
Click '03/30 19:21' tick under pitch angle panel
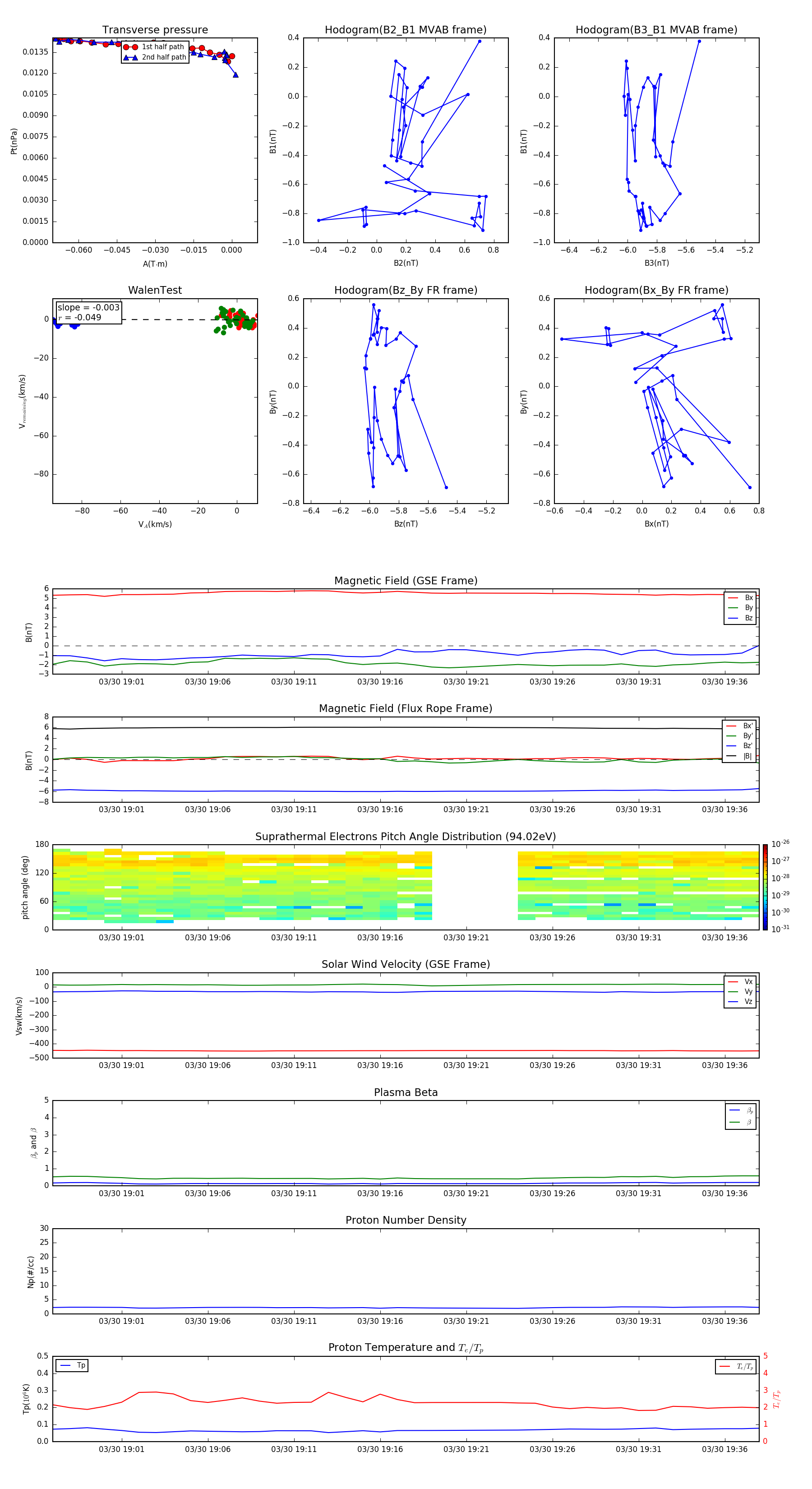pyautogui.click(x=466, y=938)
